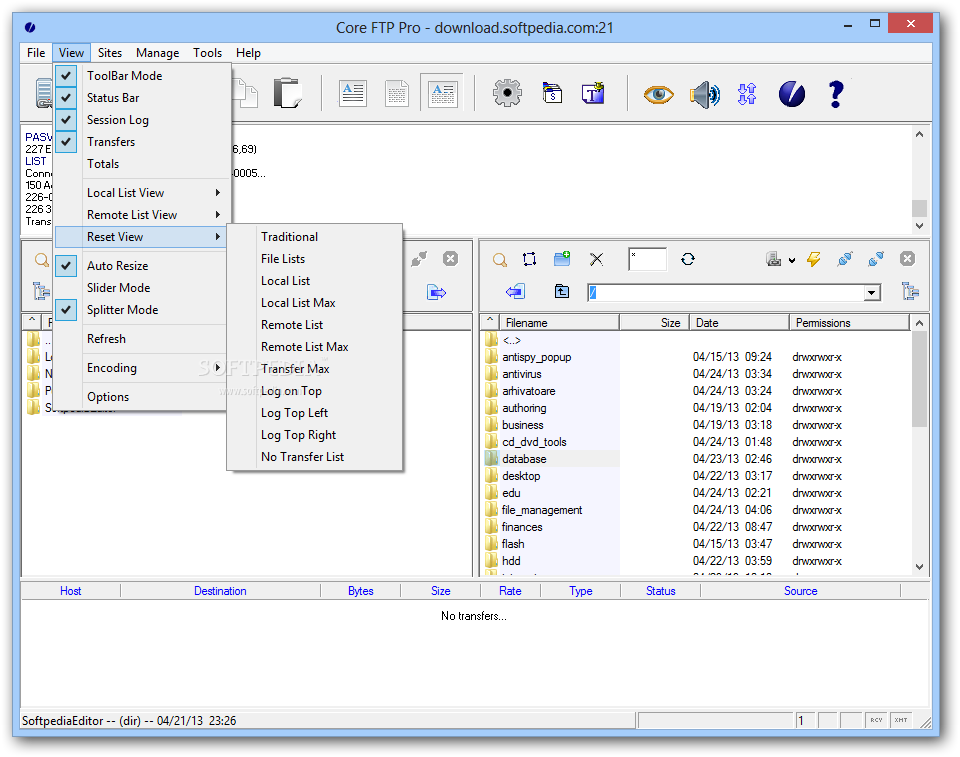Close the local pane with X icon
The height and width of the screenshot is (757, 960).
coord(450,259)
